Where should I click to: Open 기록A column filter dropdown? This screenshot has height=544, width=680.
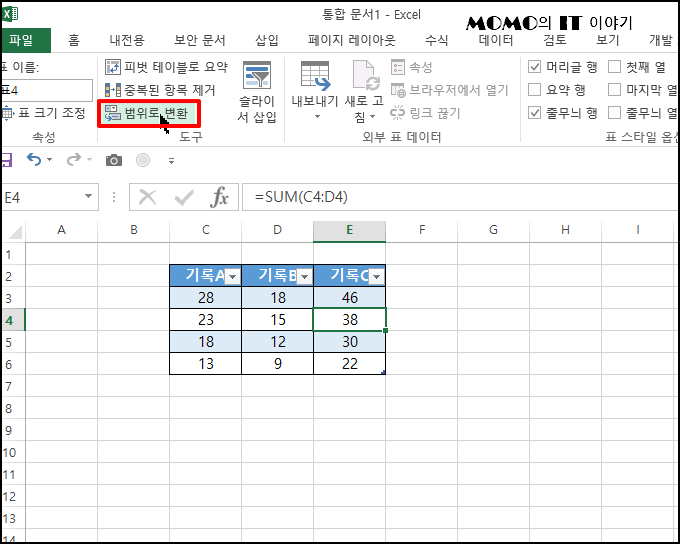pos(233,276)
